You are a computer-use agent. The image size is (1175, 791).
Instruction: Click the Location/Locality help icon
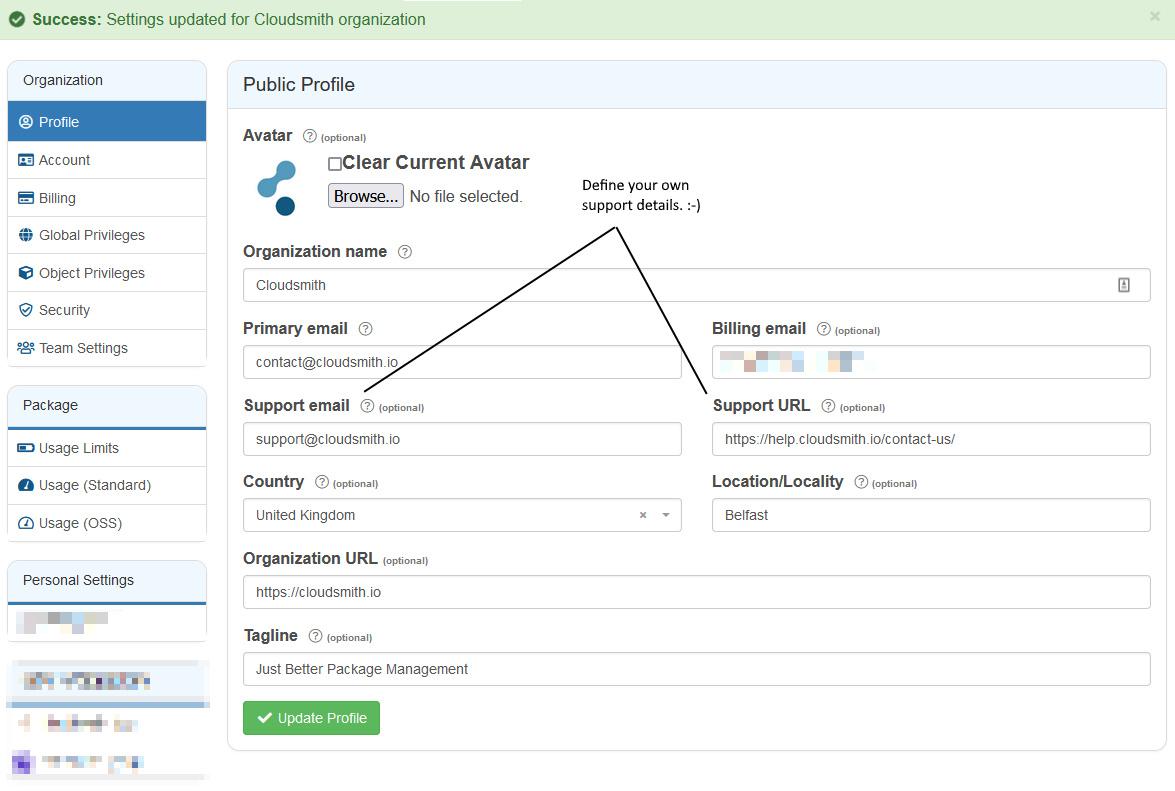click(x=861, y=482)
